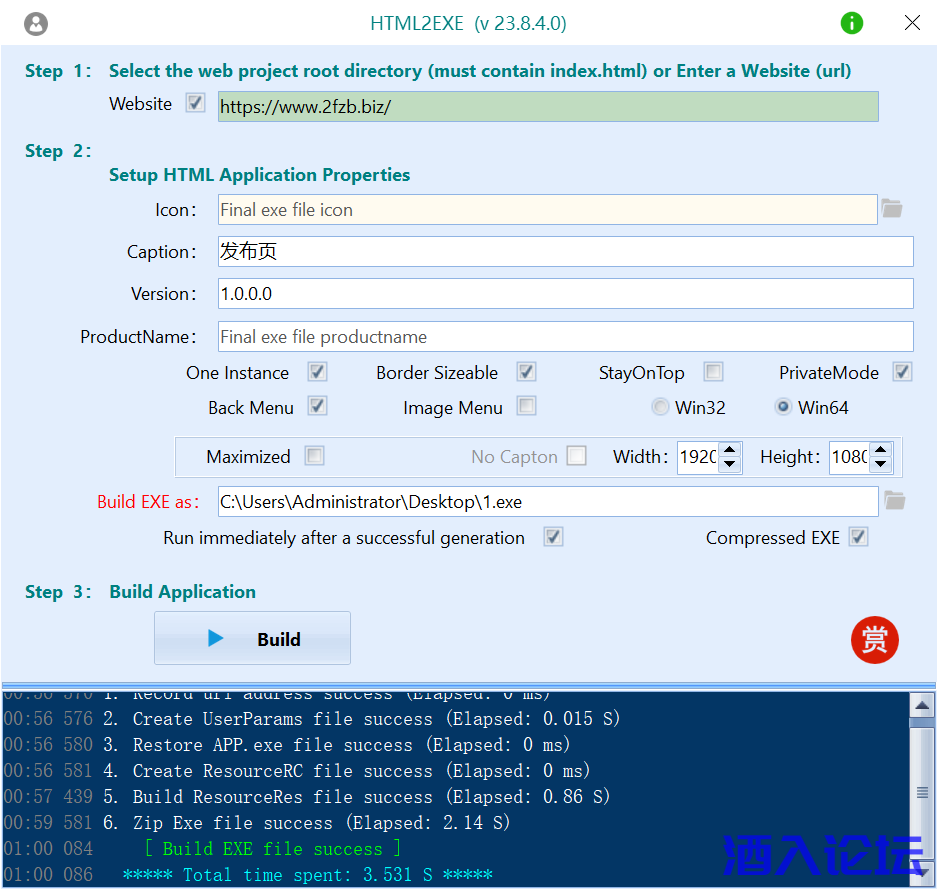Select the Win64 radio button
The height and width of the screenshot is (890, 938).
784,407
